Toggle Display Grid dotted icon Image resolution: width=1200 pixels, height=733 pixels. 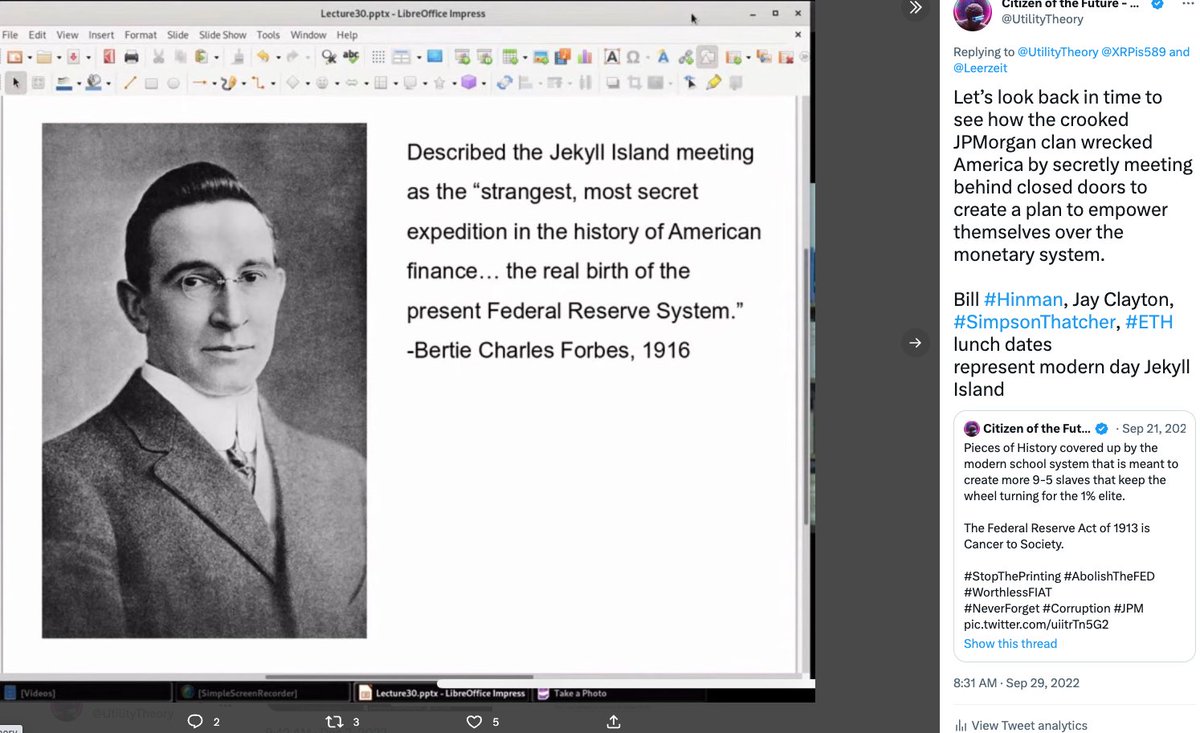pos(378,57)
